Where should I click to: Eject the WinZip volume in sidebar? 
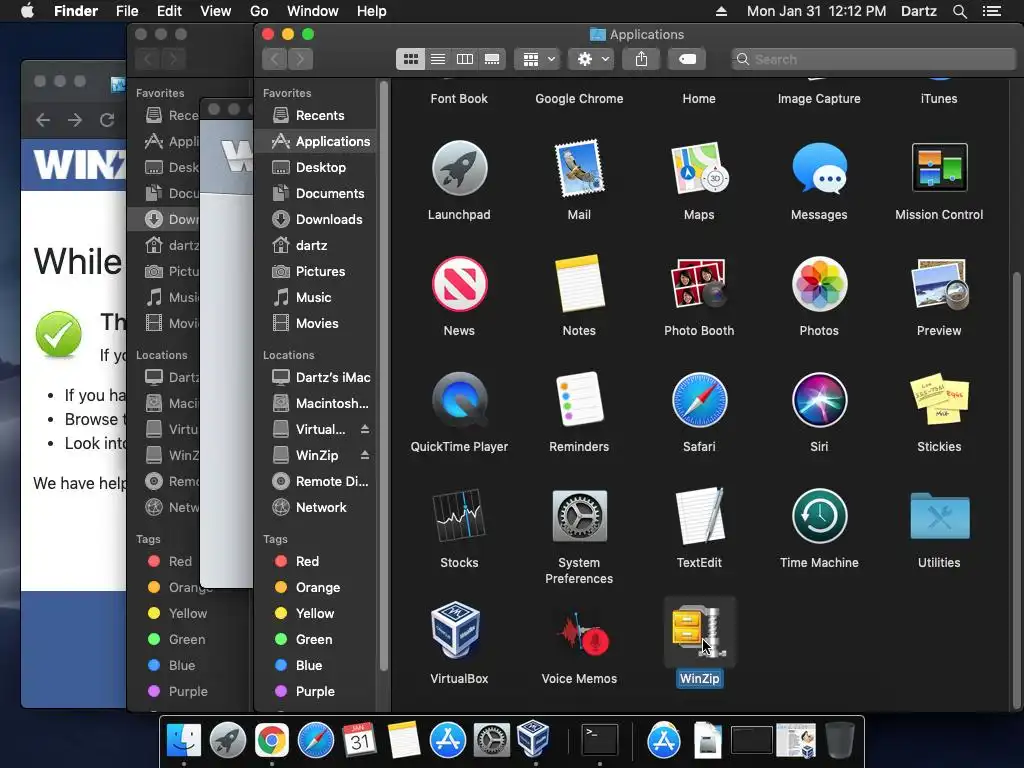365,455
